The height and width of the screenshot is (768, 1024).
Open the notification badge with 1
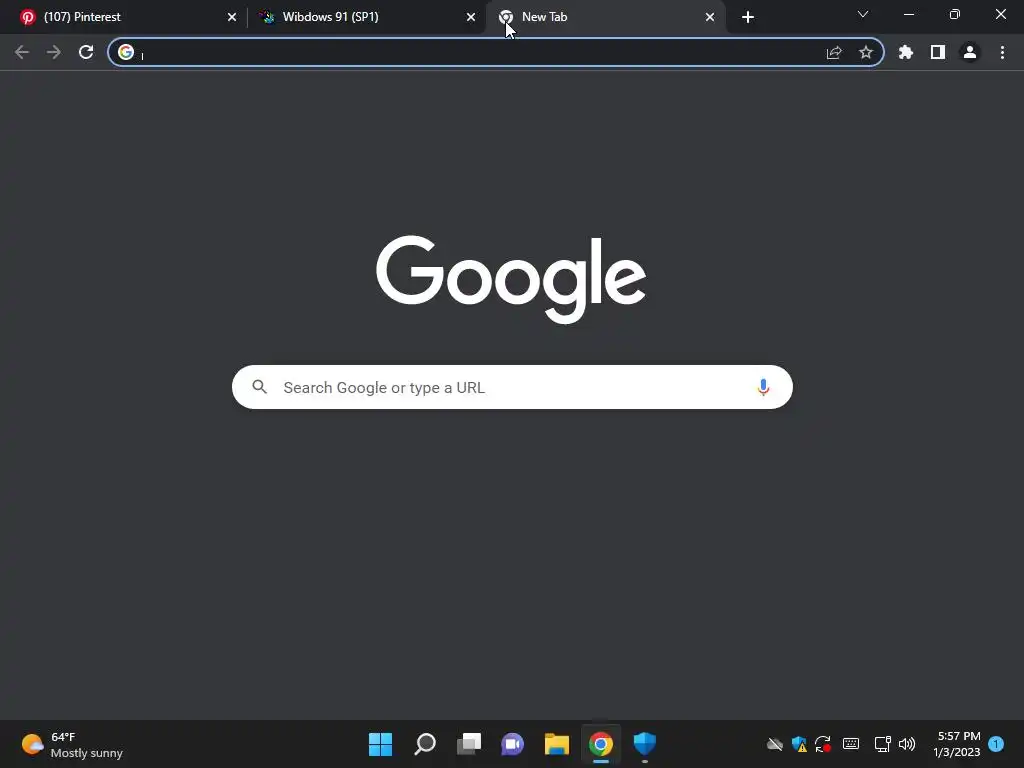pyautogui.click(x=996, y=744)
